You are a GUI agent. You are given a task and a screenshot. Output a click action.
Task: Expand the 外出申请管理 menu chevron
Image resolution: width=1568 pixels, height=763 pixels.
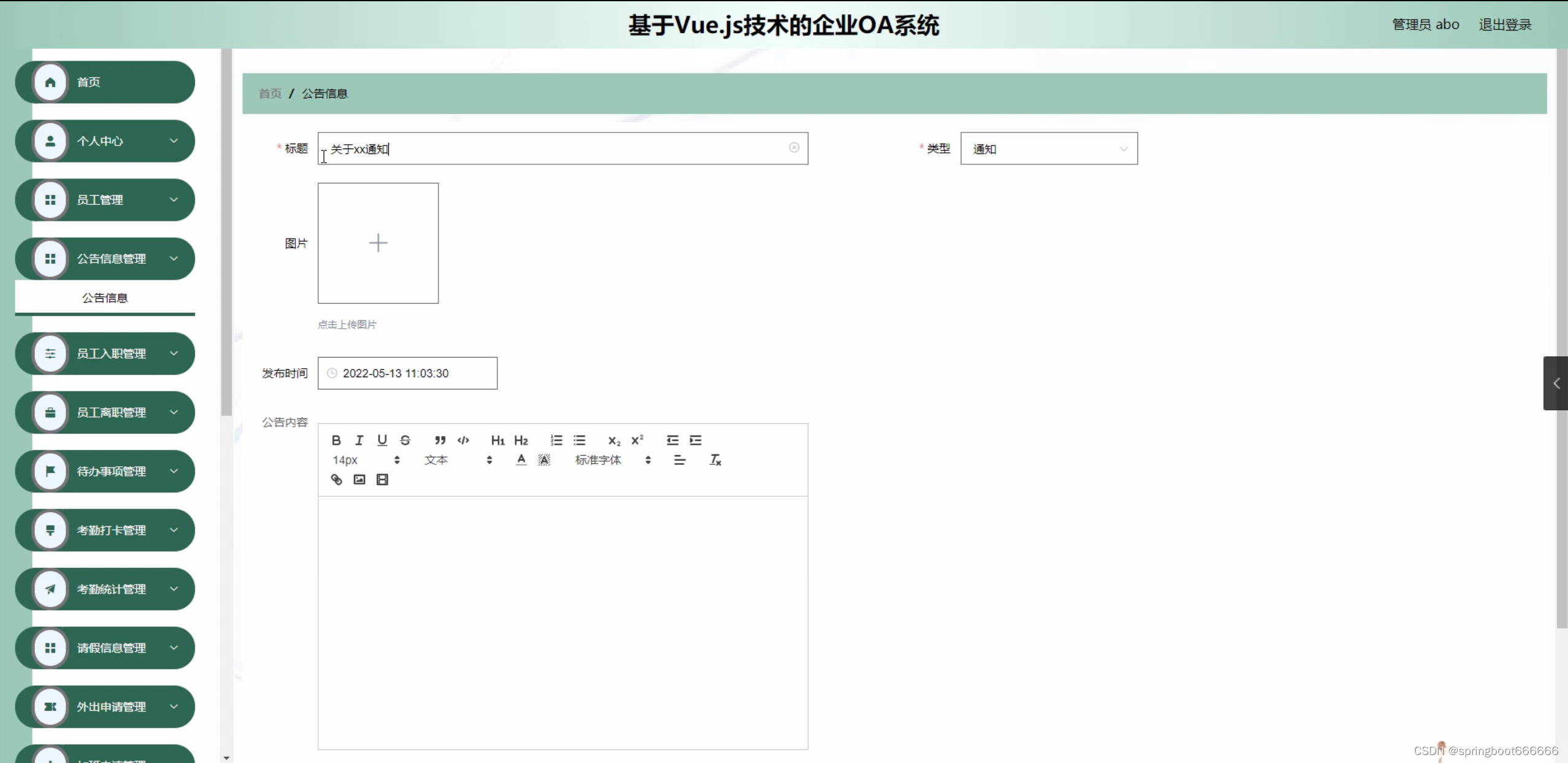174,707
